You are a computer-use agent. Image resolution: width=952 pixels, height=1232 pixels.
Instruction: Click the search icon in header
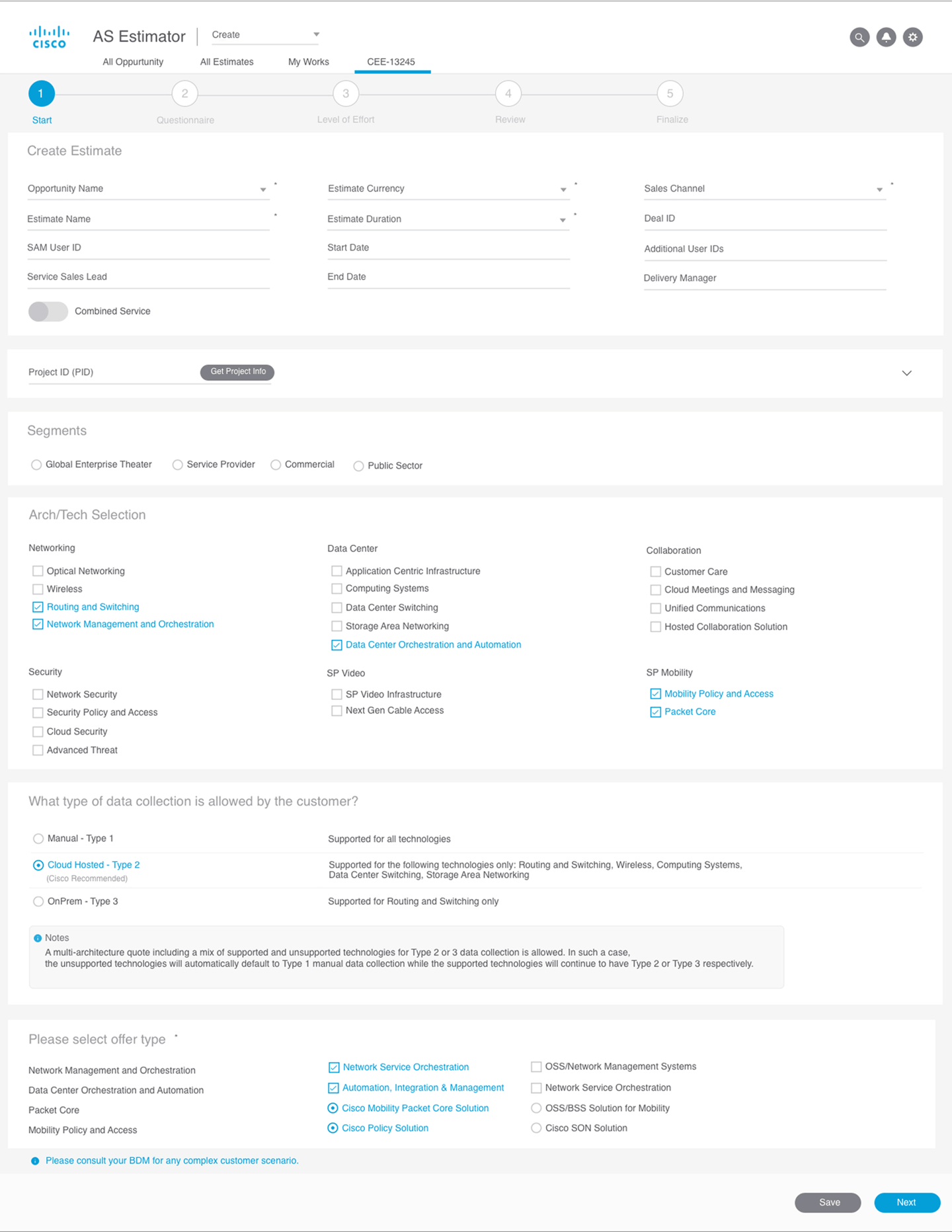point(859,38)
